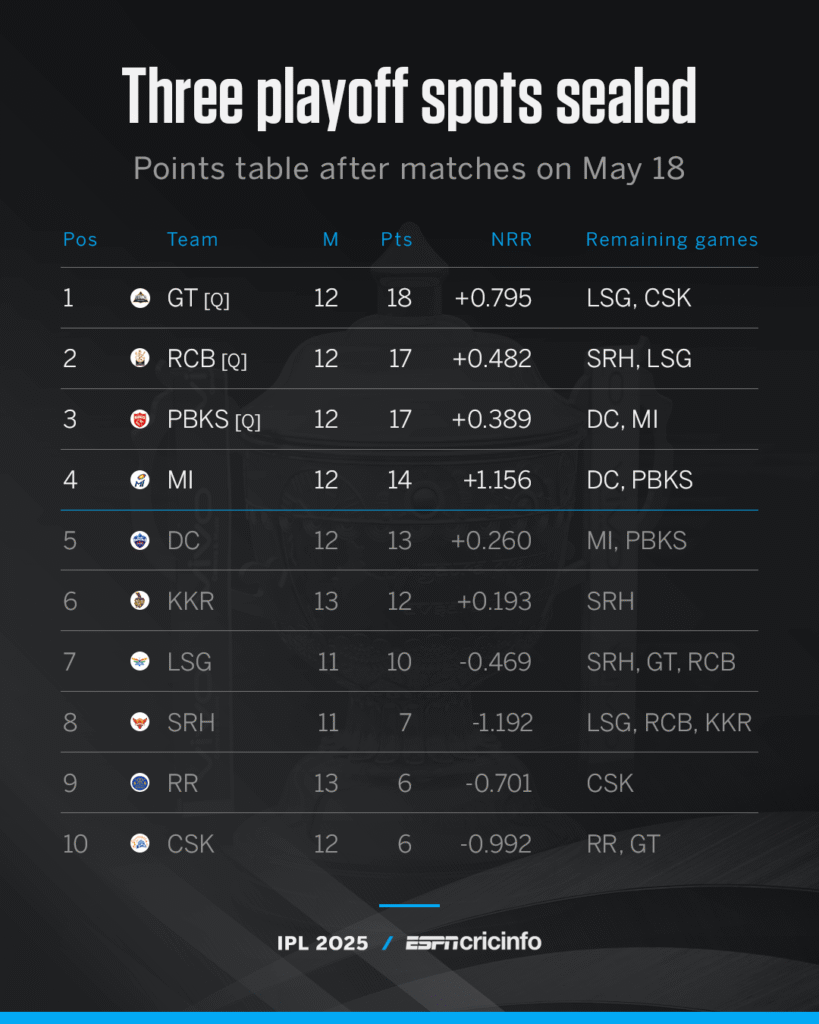Click the Gujarat Titans team logo

tap(140, 298)
